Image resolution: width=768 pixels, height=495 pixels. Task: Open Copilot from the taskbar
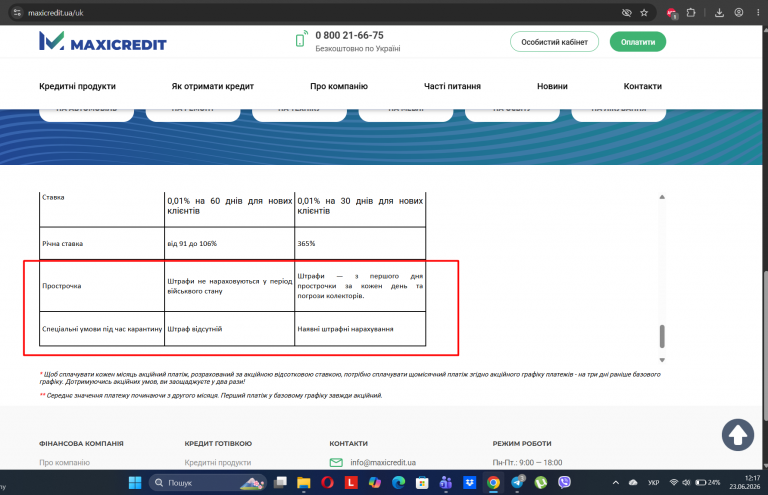tap(375, 483)
